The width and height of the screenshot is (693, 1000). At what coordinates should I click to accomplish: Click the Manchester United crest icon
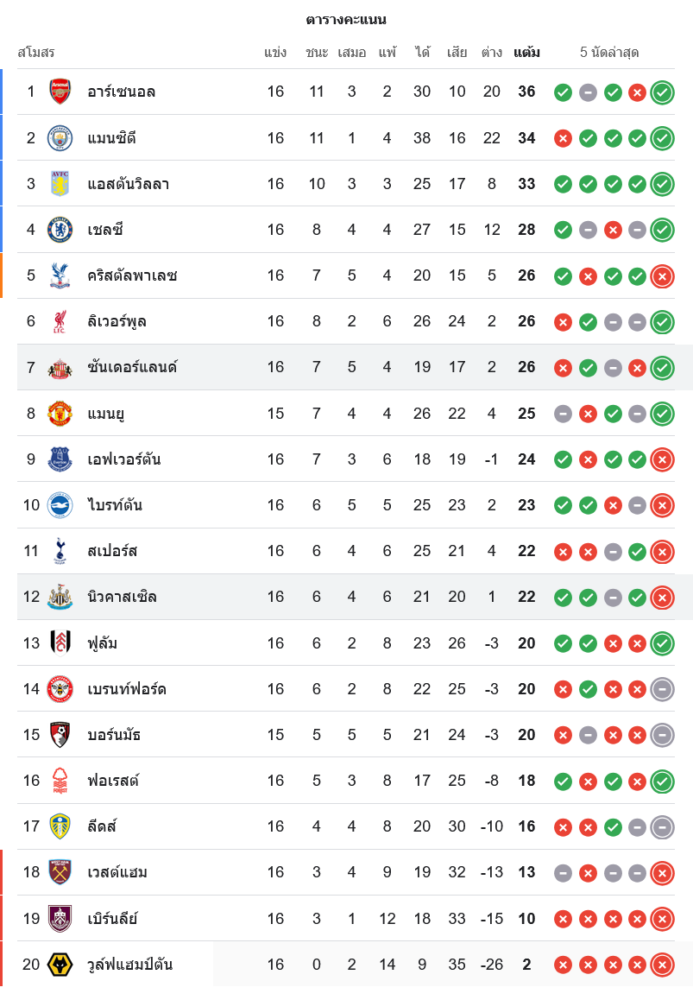[60, 414]
